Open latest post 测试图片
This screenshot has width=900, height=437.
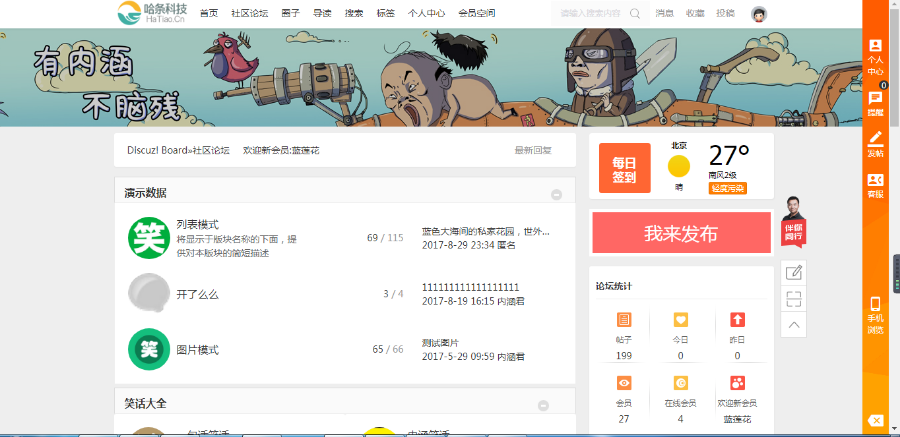coord(440,343)
